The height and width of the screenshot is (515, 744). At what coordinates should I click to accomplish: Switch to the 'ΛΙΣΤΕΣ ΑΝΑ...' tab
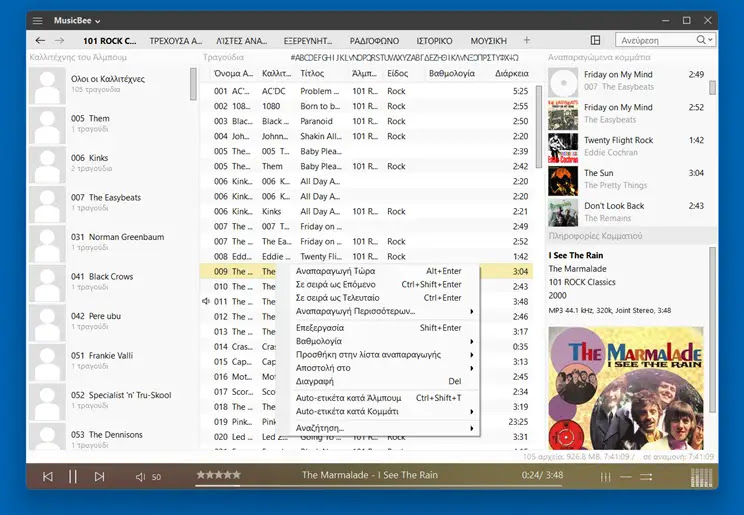coord(242,41)
